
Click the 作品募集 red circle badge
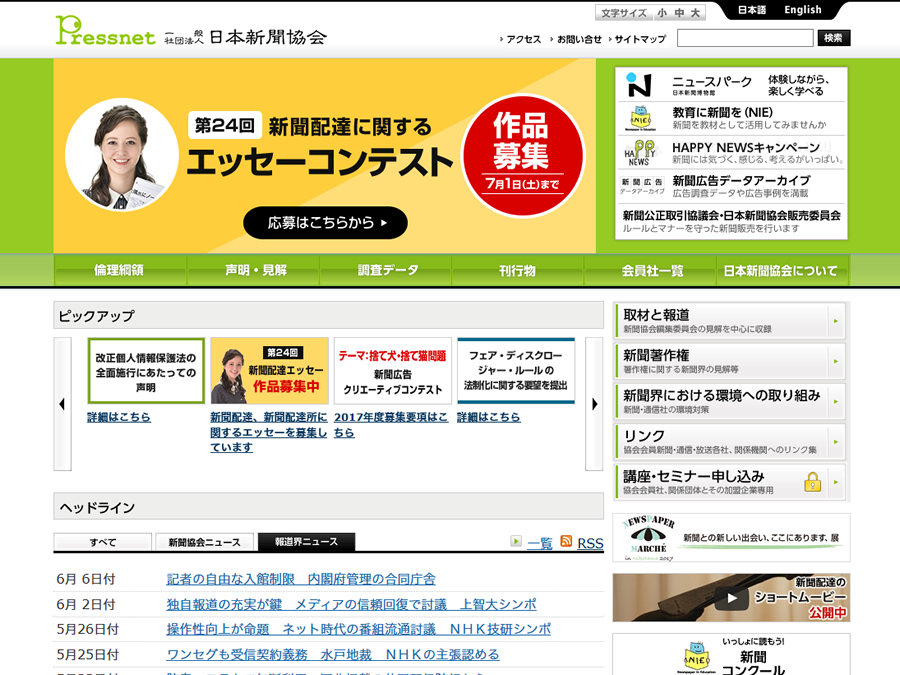pyautogui.click(x=522, y=156)
